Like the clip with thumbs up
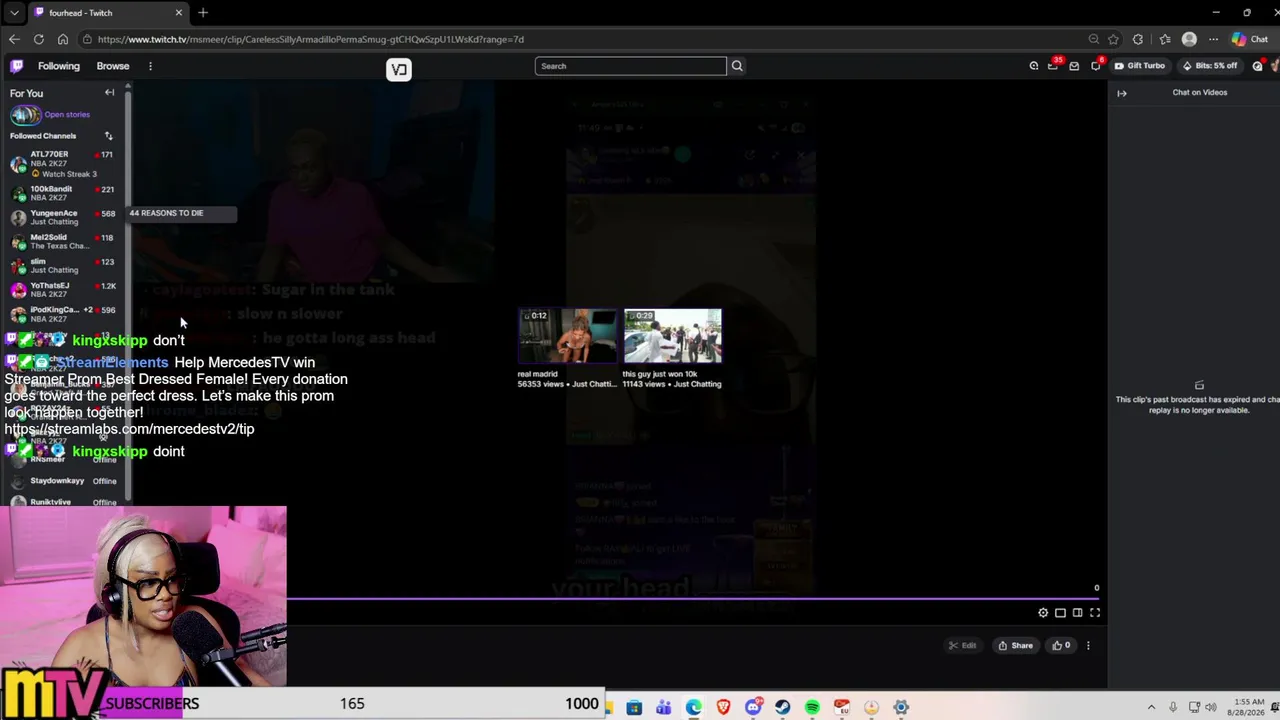 1061,646
